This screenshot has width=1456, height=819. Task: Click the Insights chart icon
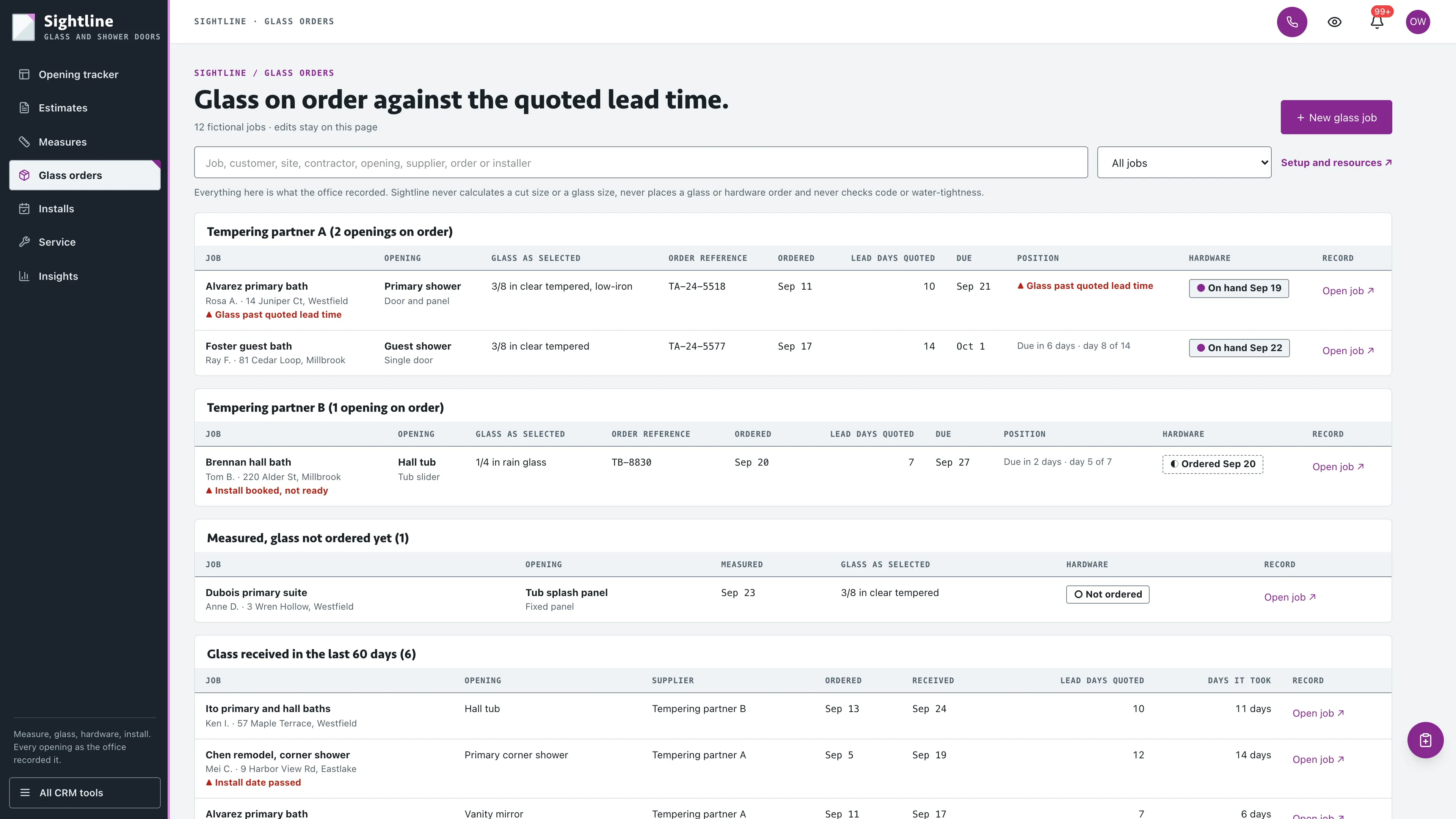(24, 276)
